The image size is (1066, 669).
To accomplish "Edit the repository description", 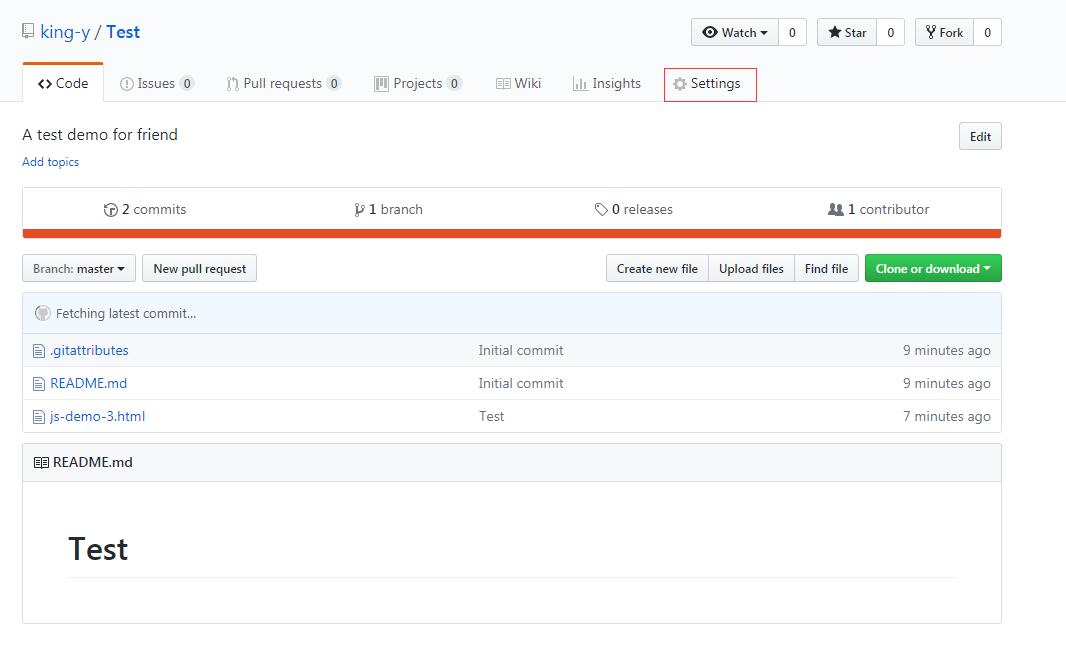I will 980,136.
